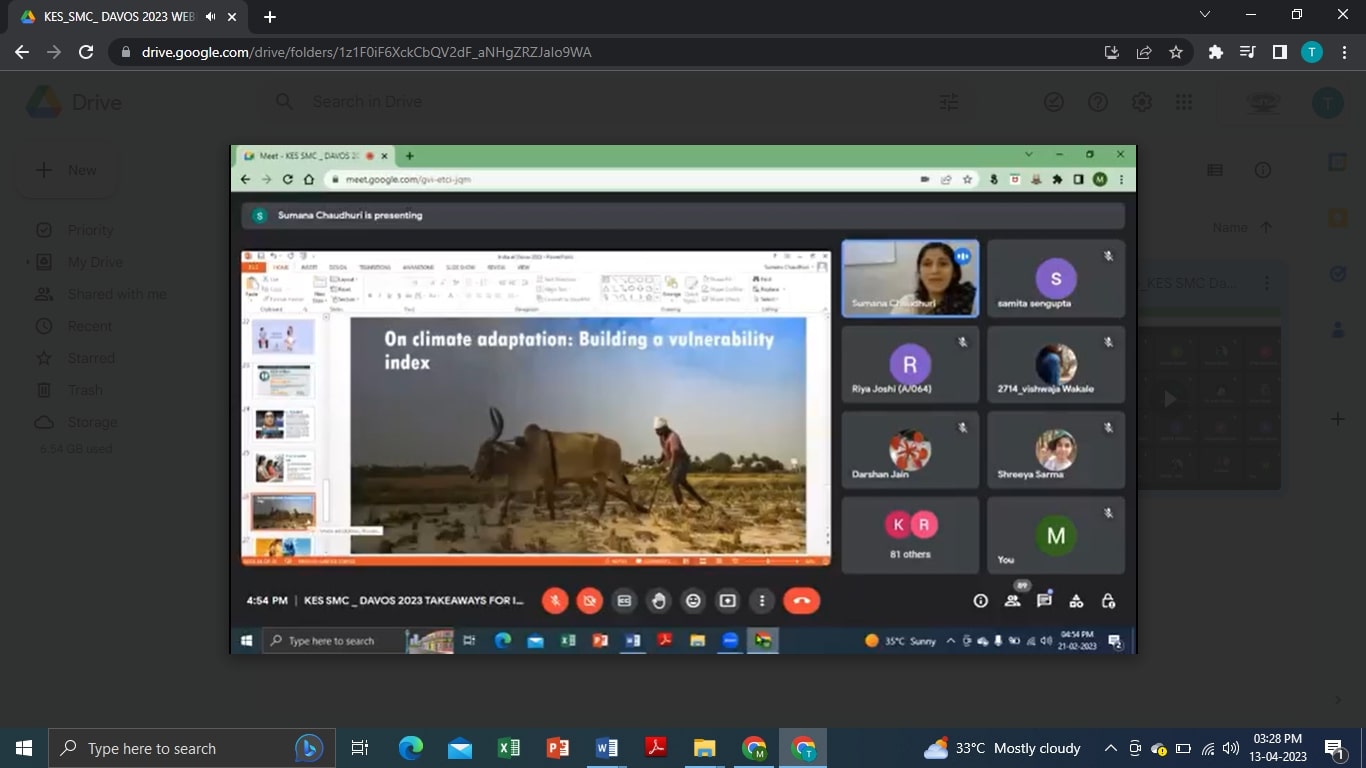Open Drive Settings gear

click(x=1141, y=102)
